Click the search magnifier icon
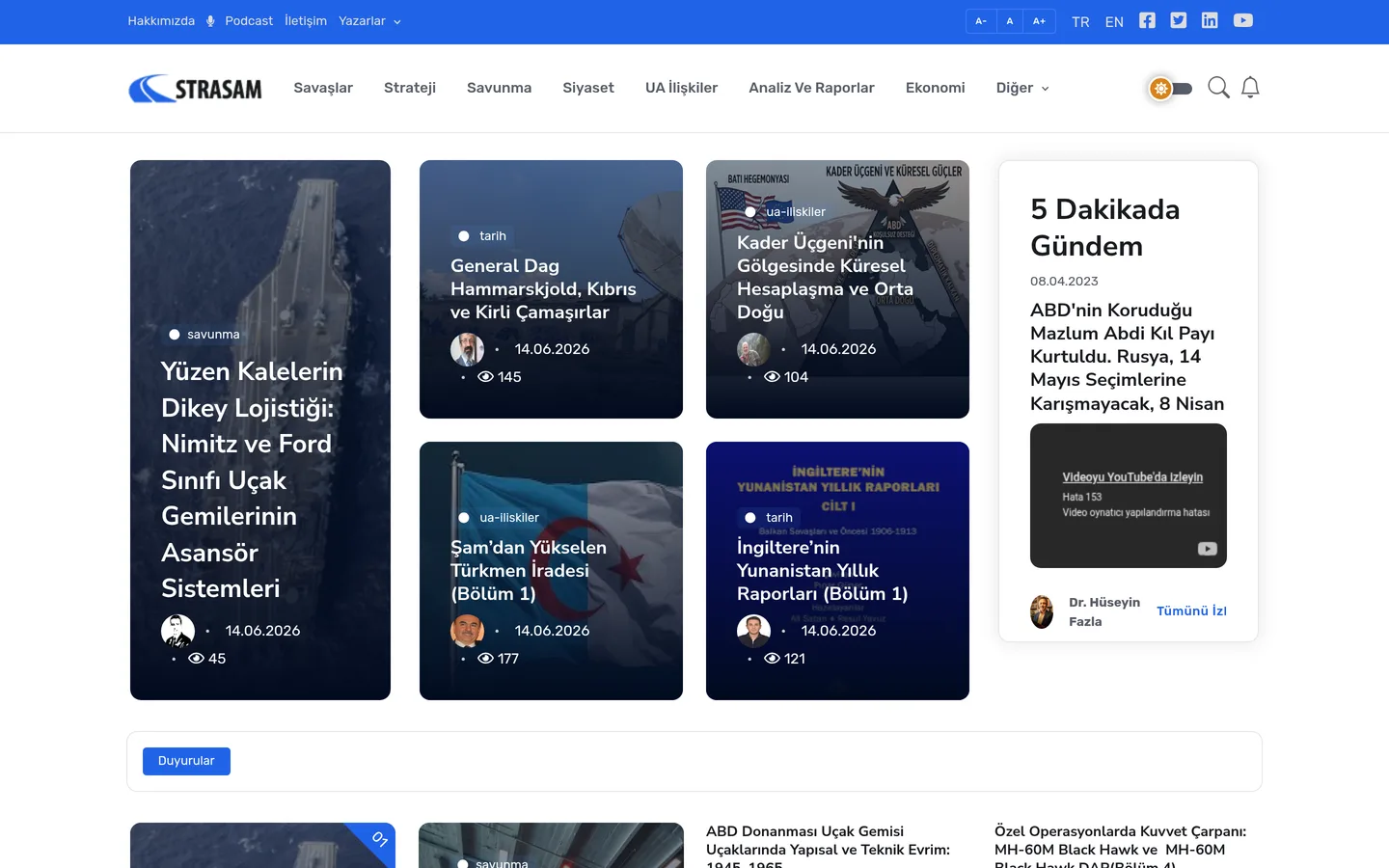The width and height of the screenshot is (1389, 868). [x=1218, y=88]
